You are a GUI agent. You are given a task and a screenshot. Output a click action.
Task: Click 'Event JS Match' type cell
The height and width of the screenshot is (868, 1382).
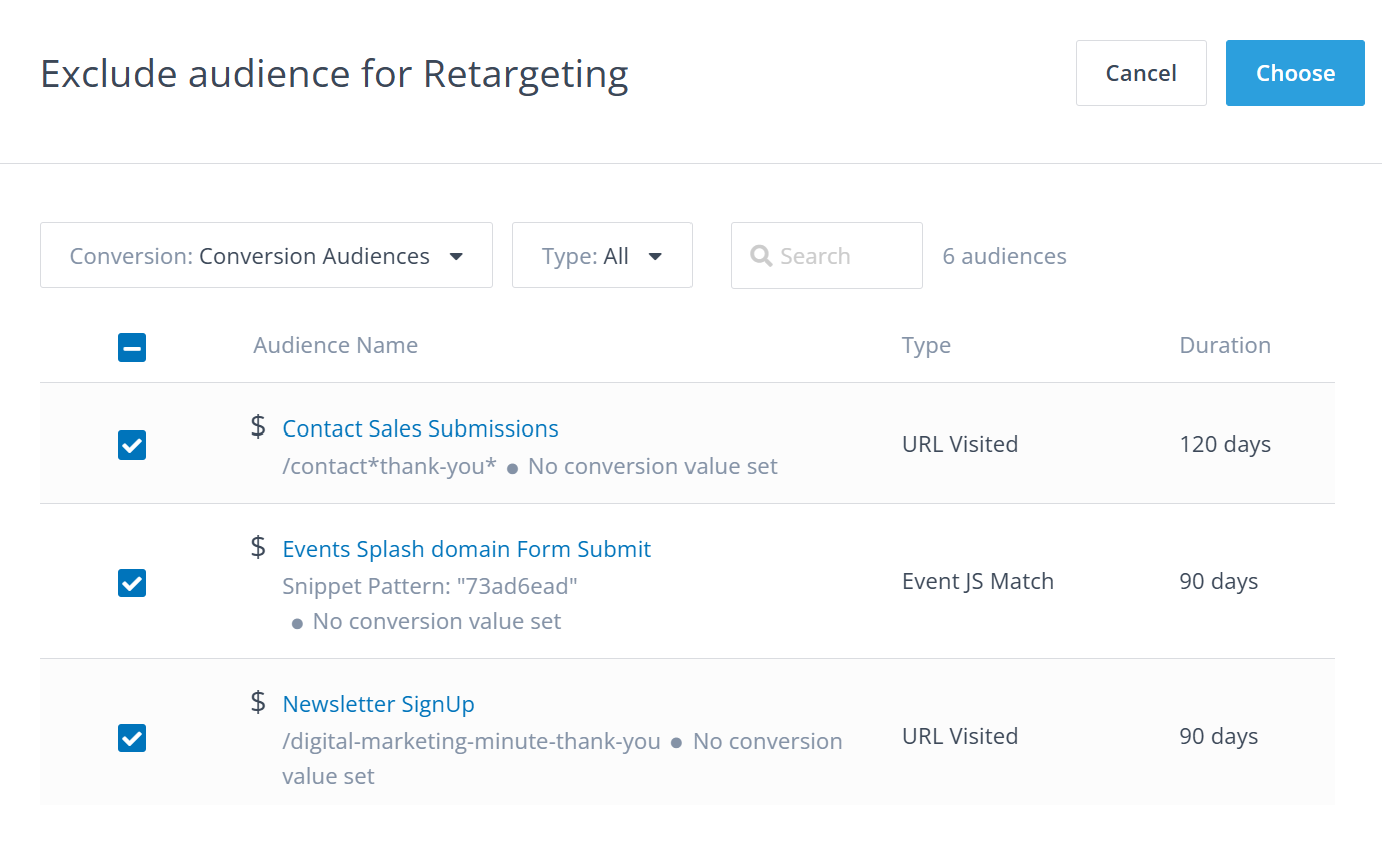(x=977, y=581)
